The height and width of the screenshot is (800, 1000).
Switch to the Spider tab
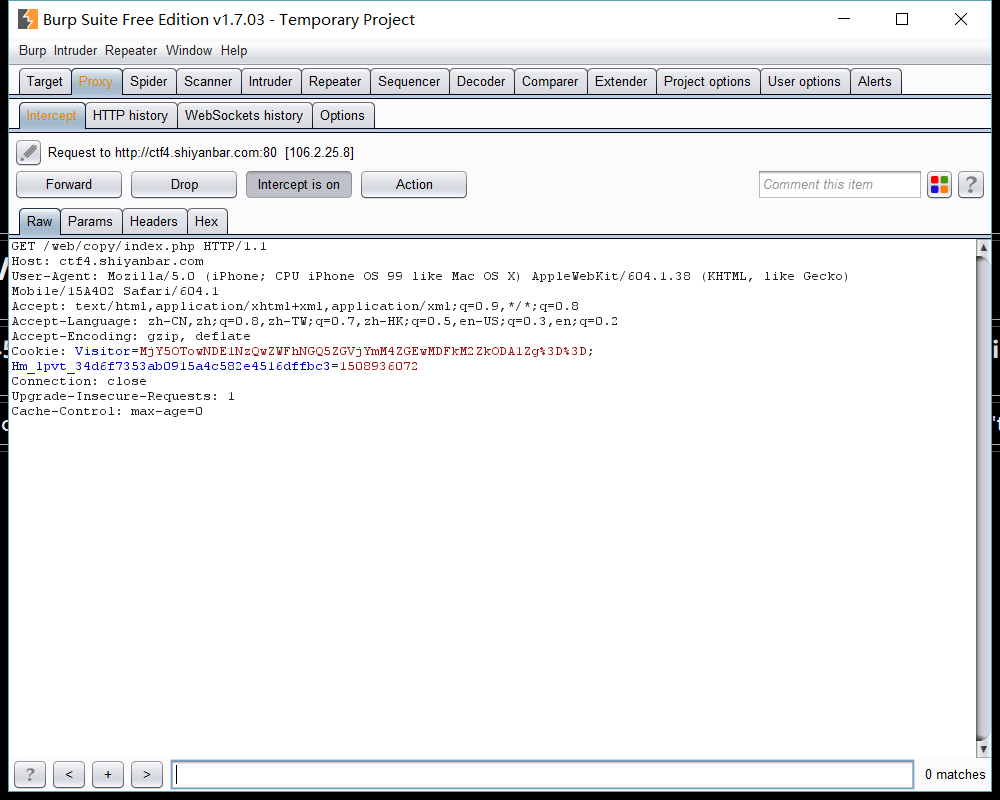149,82
